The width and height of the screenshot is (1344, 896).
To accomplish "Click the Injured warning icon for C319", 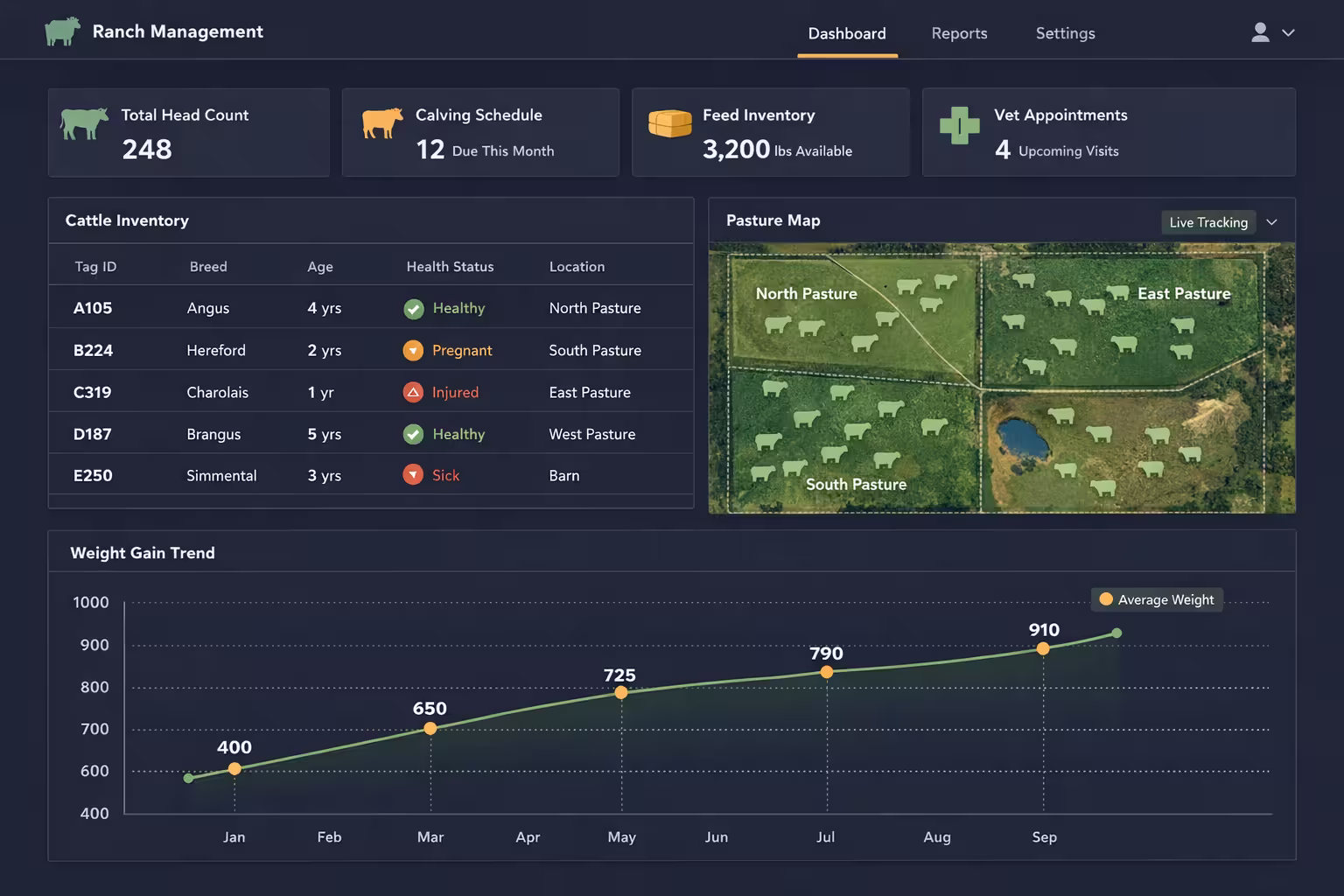I will tap(413, 392).
